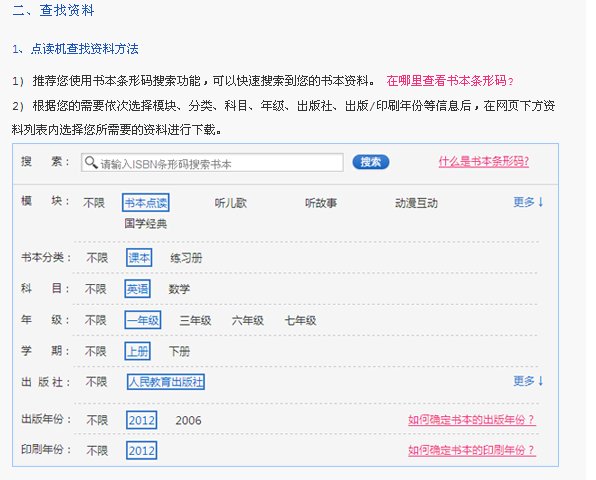Select the 上册 semester option
This screenshot has height=480, width=596.
(137, 351)
